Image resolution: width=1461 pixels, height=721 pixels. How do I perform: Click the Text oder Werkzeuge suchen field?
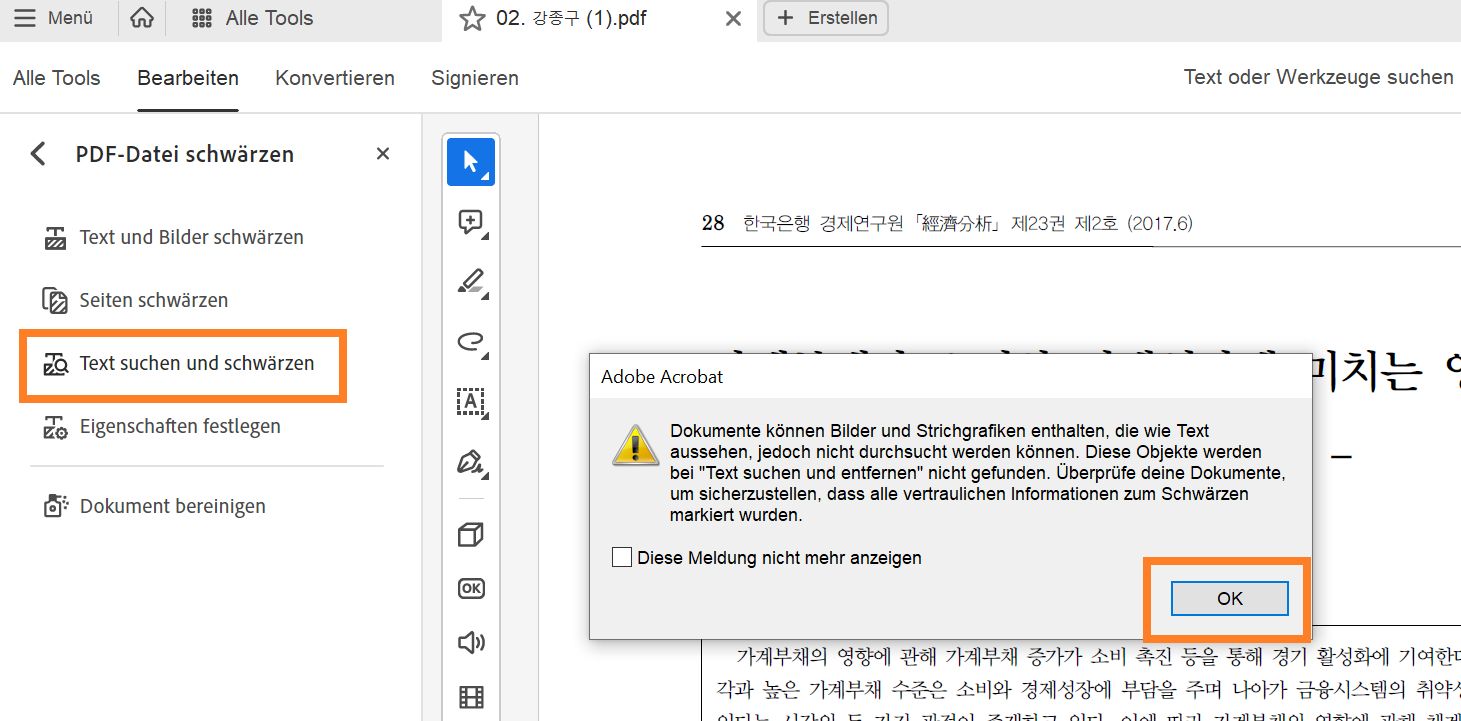point(1318,77)
